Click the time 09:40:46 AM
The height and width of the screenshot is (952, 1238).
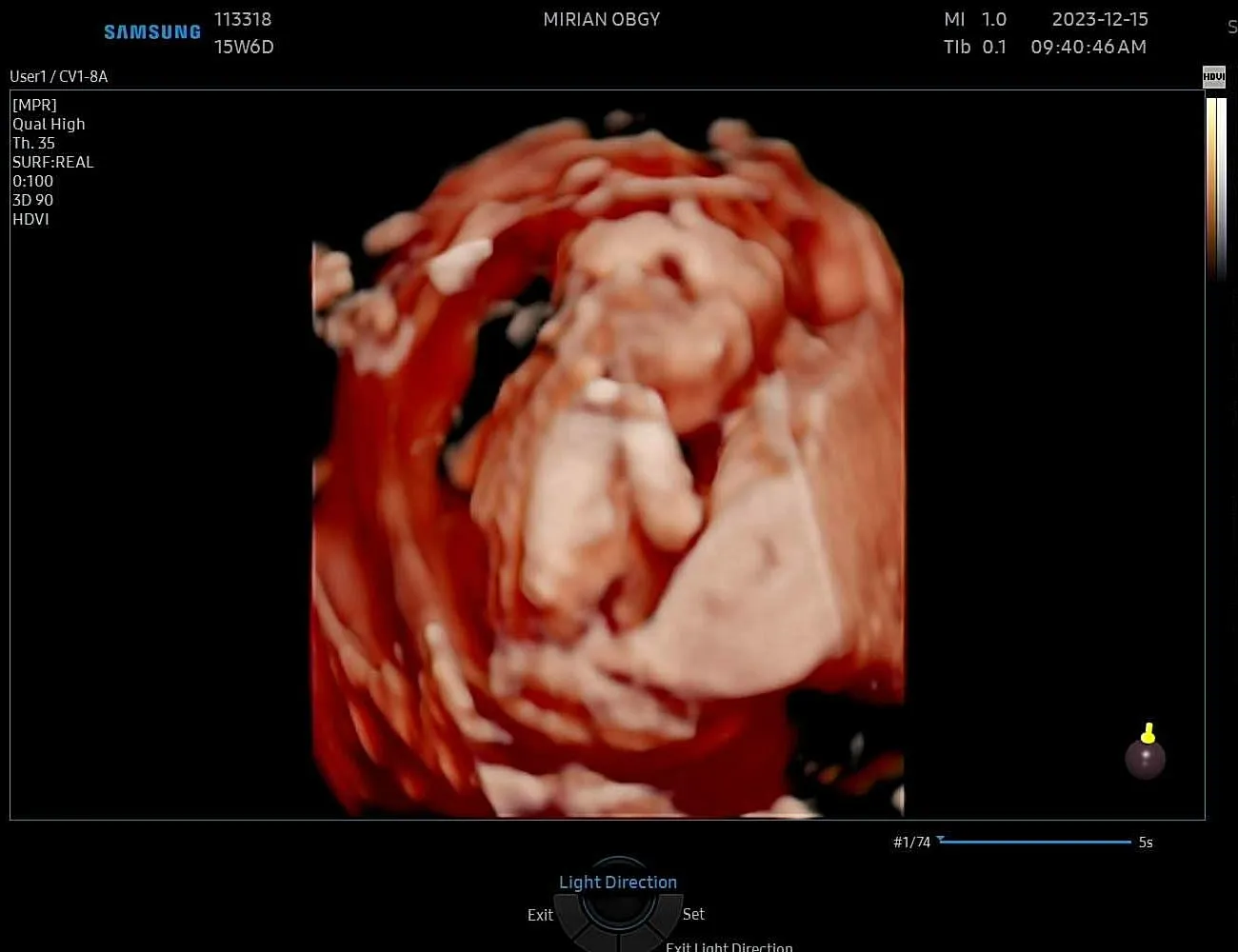click(x=1088, y=47)
